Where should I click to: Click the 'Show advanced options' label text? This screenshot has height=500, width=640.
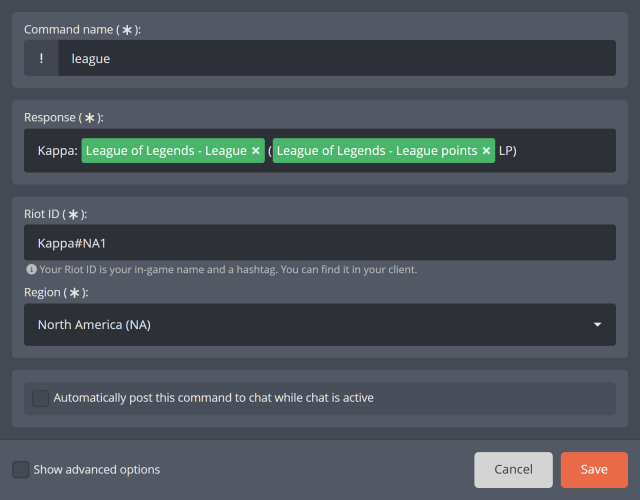[x=97, y=469]
